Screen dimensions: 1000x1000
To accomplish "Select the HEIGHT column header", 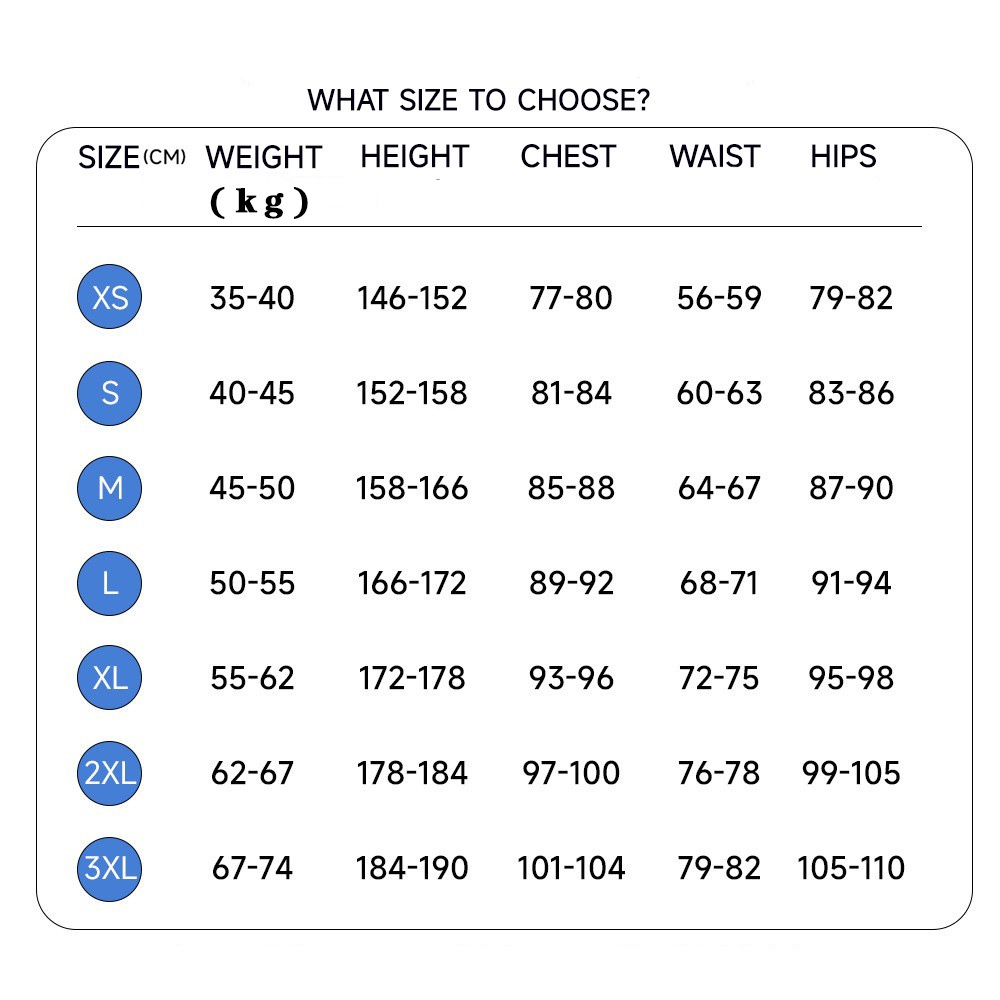I will tap(414, 157).
